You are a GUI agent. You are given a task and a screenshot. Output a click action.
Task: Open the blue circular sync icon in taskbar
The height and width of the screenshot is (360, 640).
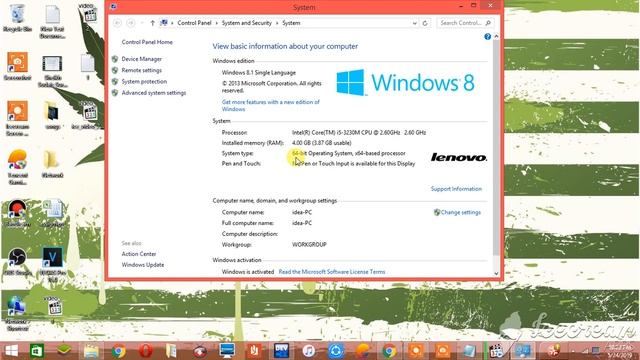coord(336,351)
